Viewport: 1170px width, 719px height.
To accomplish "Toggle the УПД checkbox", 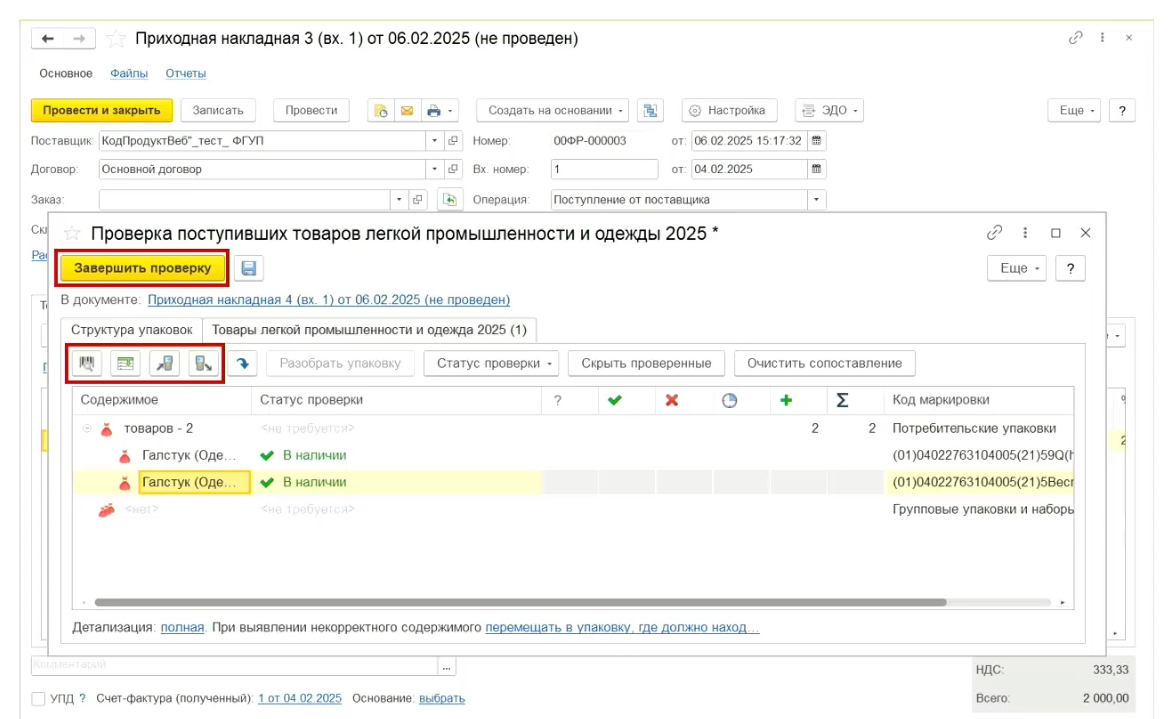I will click(x=38, y=698).
